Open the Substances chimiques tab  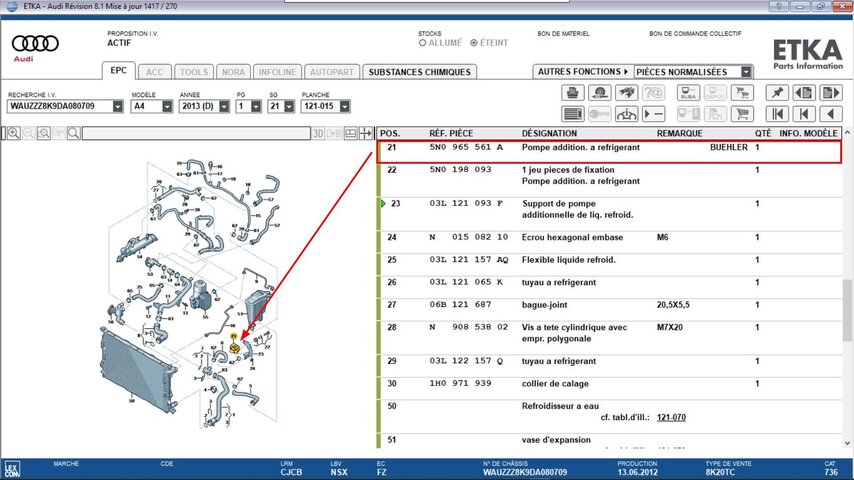(x=419, y=72)
